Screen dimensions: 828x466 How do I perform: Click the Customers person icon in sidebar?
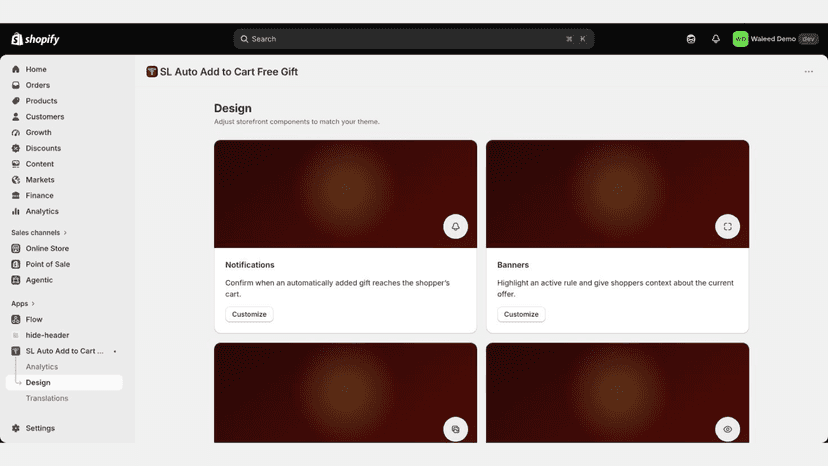16,117
